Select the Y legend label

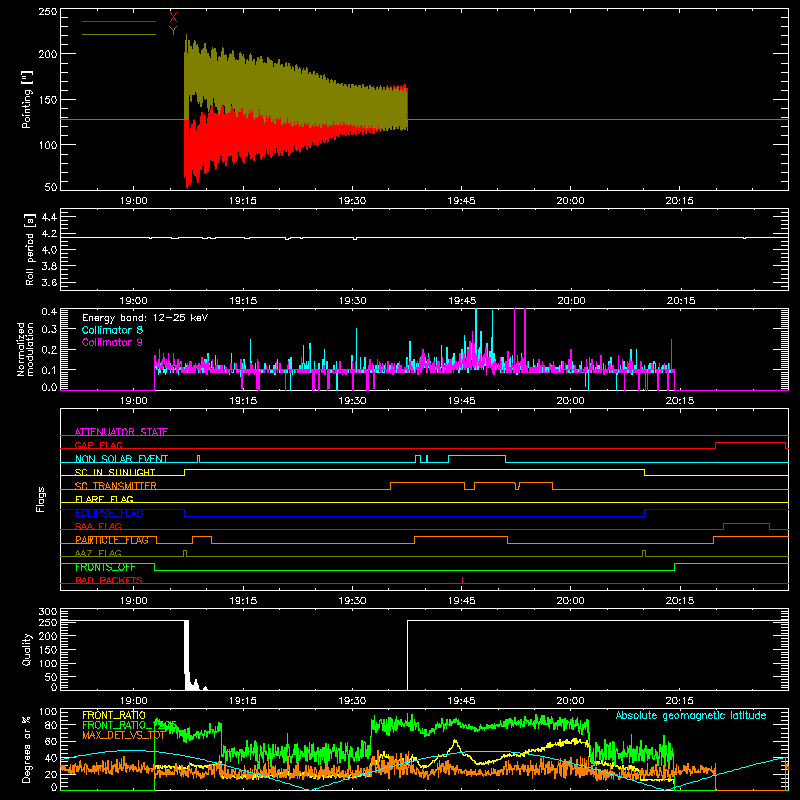(x=173, y=30)
